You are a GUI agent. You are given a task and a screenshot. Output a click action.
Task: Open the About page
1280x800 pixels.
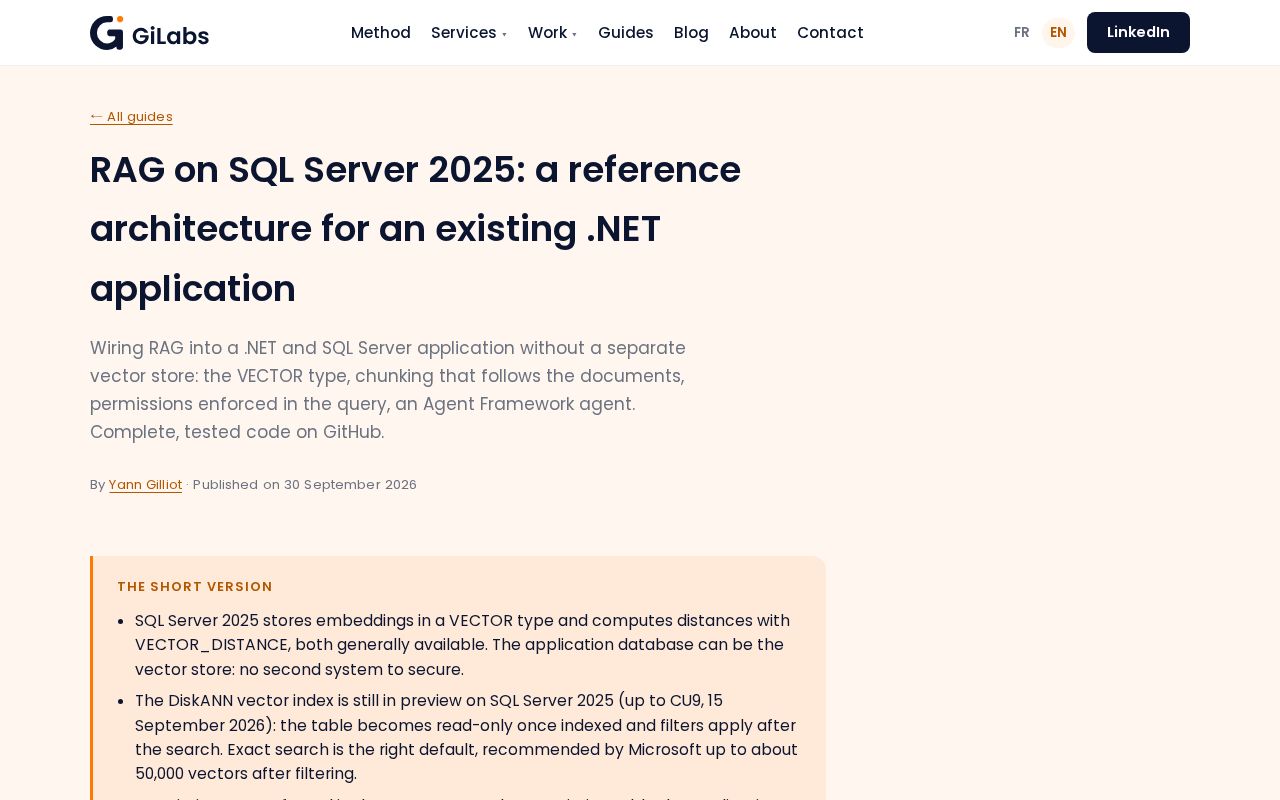[x=753, y=33]
